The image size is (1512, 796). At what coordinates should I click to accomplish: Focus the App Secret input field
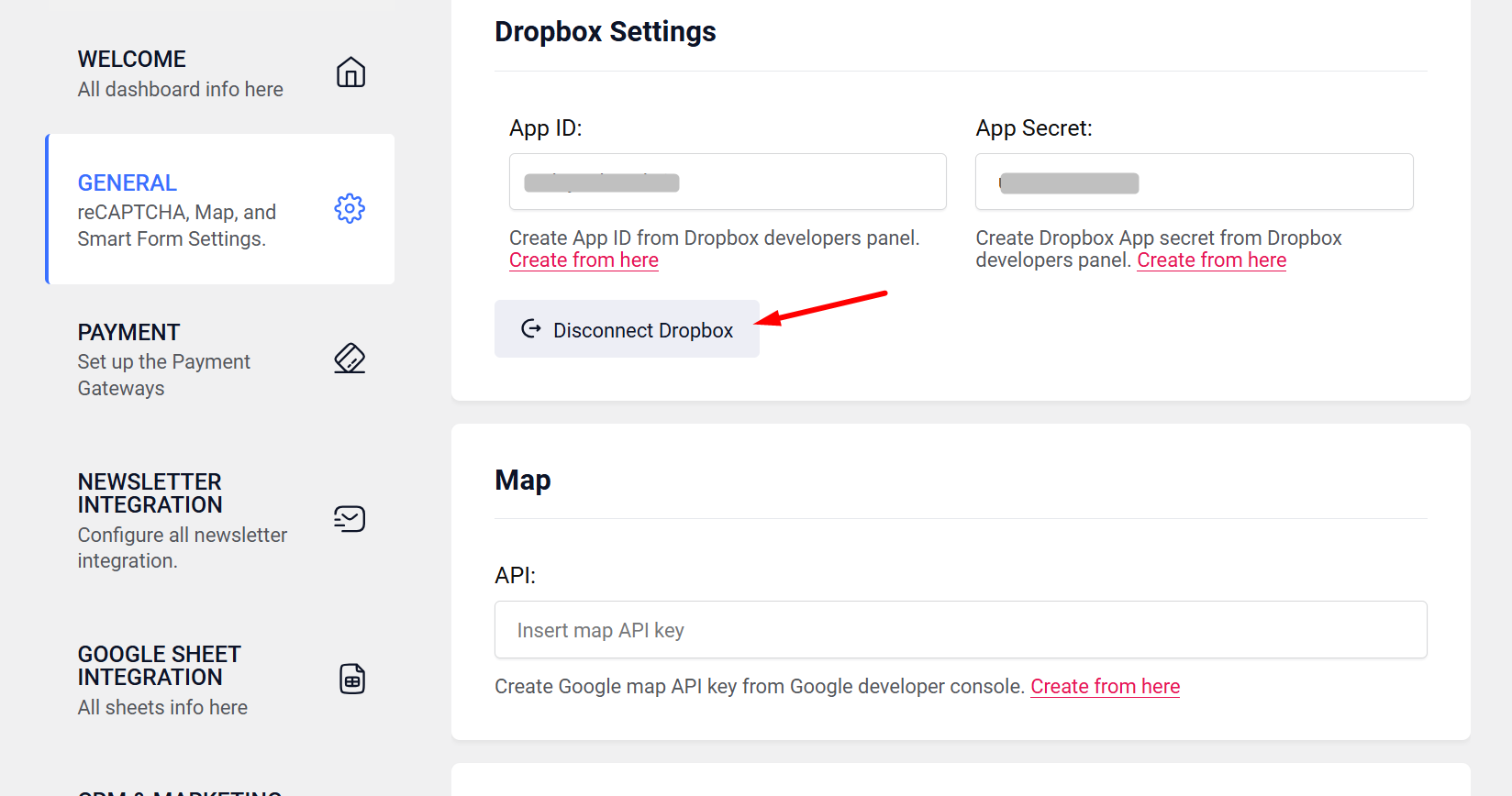(x=1194, y=182)
